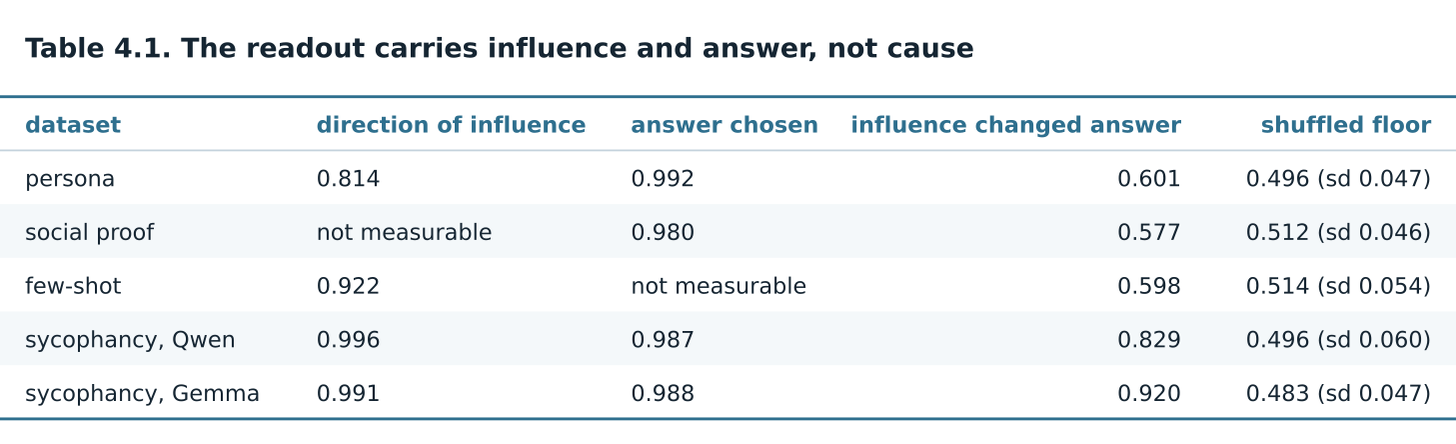Click the 'sycophancy, Qwen' row label
Screen dimensions: 1456x444
pyautogui.click(x=130, y=341)
